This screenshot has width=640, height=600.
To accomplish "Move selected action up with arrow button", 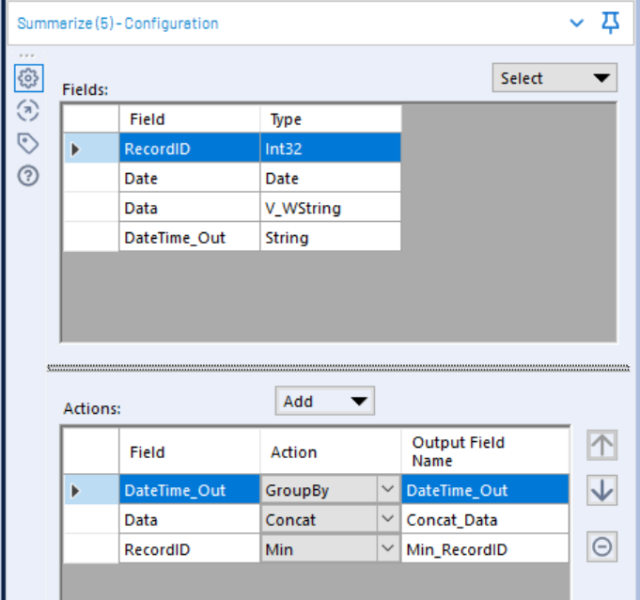I will 602,445.
